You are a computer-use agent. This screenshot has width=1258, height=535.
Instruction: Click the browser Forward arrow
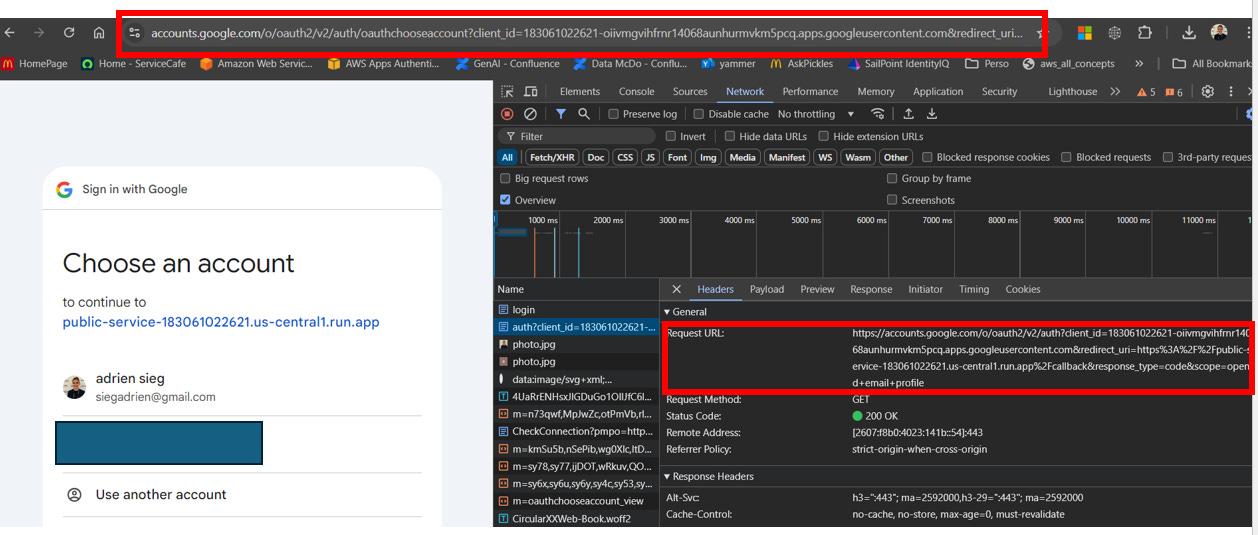39,33
